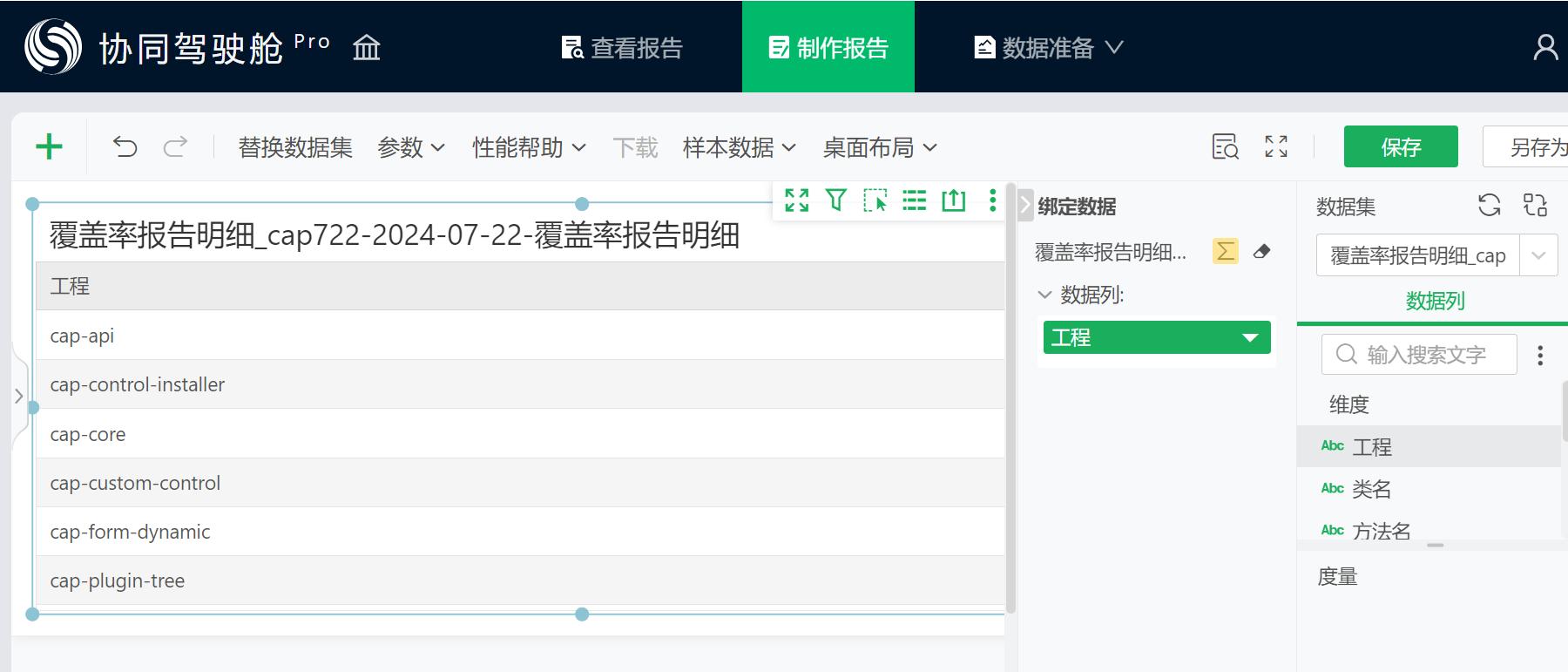Click the preview report icon

[1225, 146]
